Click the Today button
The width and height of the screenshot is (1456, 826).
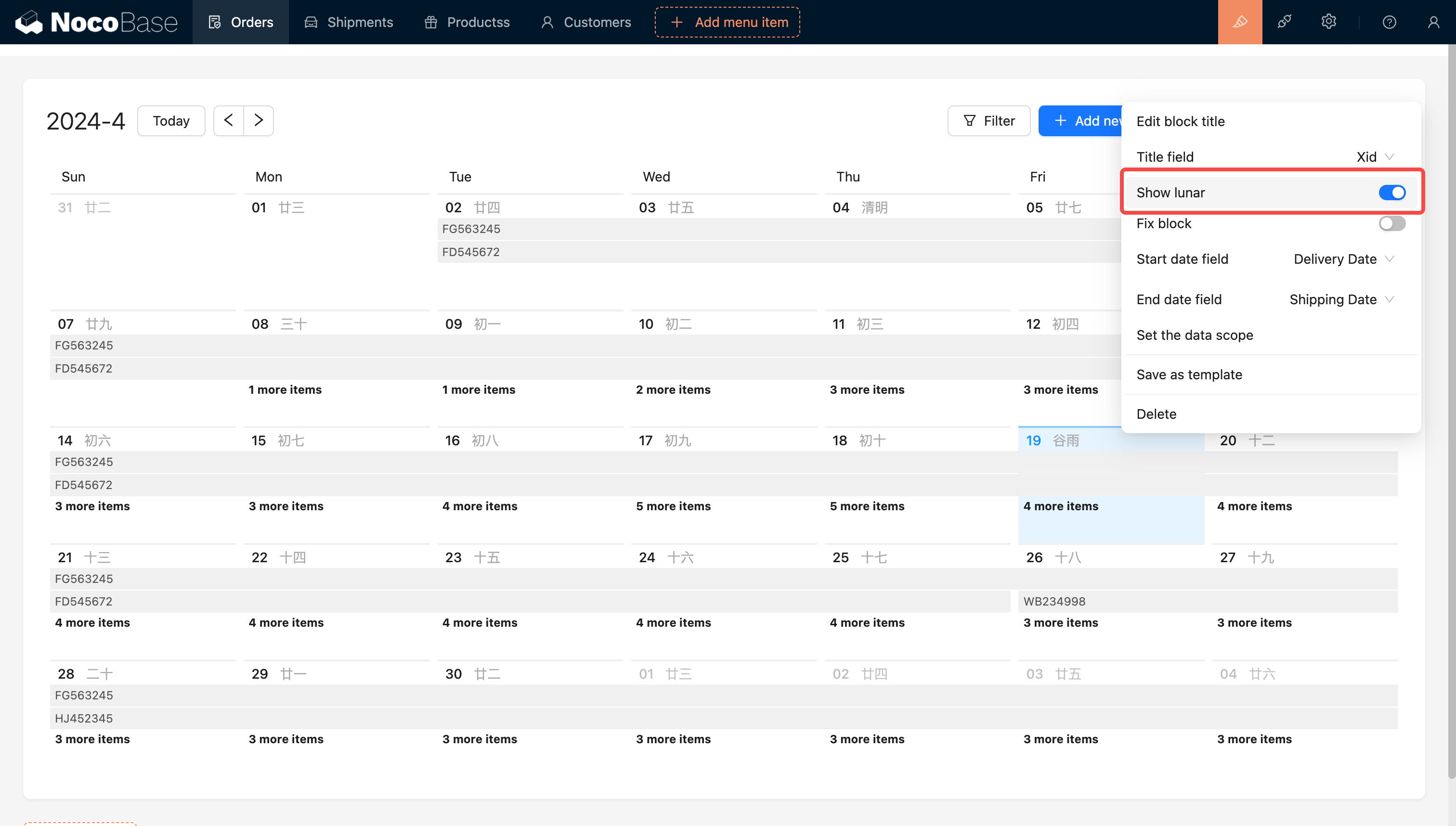(x=171, y=121)
